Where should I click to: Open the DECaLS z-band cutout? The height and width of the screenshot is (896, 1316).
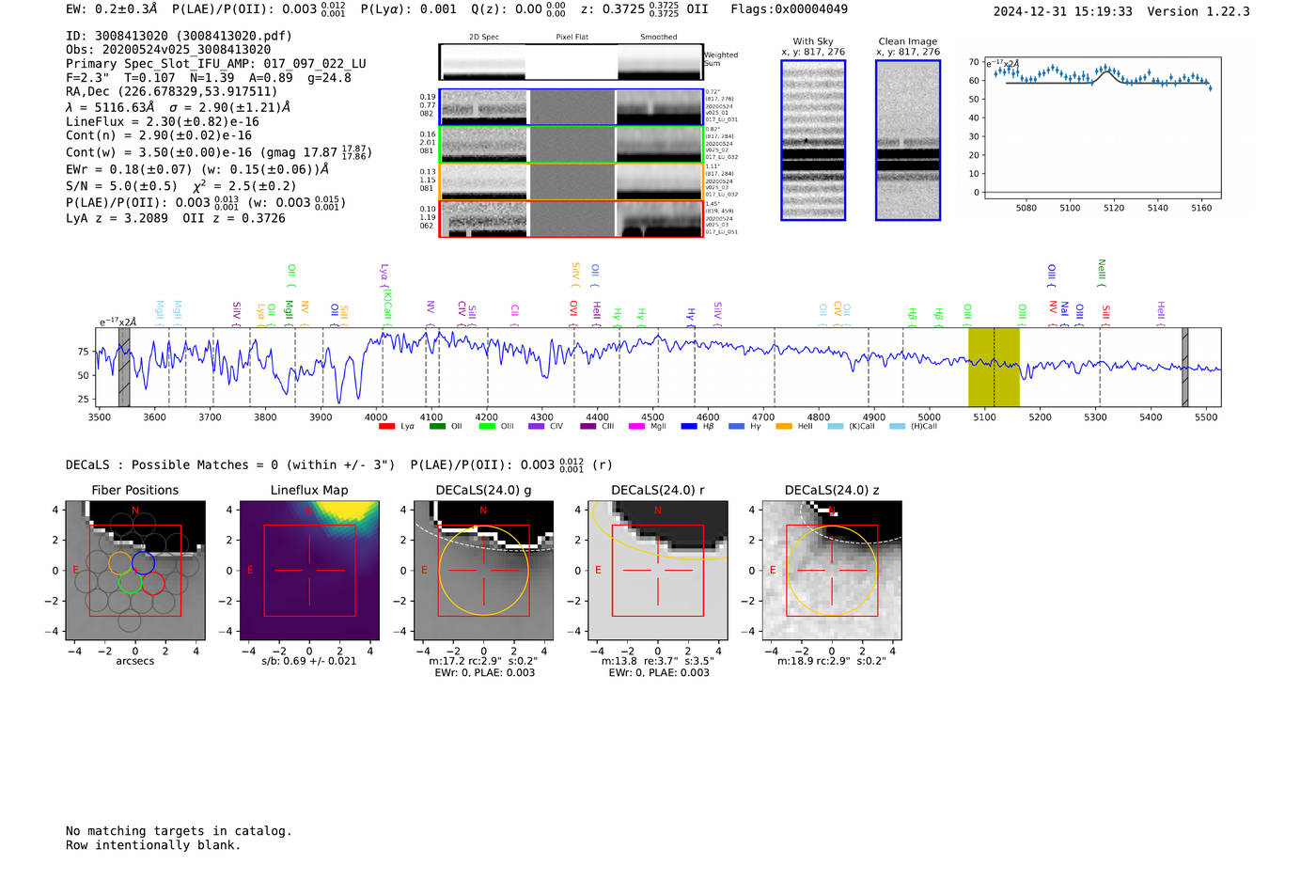pos(832,571)
